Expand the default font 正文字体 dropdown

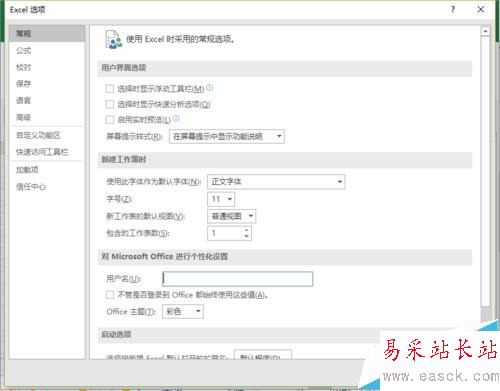click(x=276, y=182)
